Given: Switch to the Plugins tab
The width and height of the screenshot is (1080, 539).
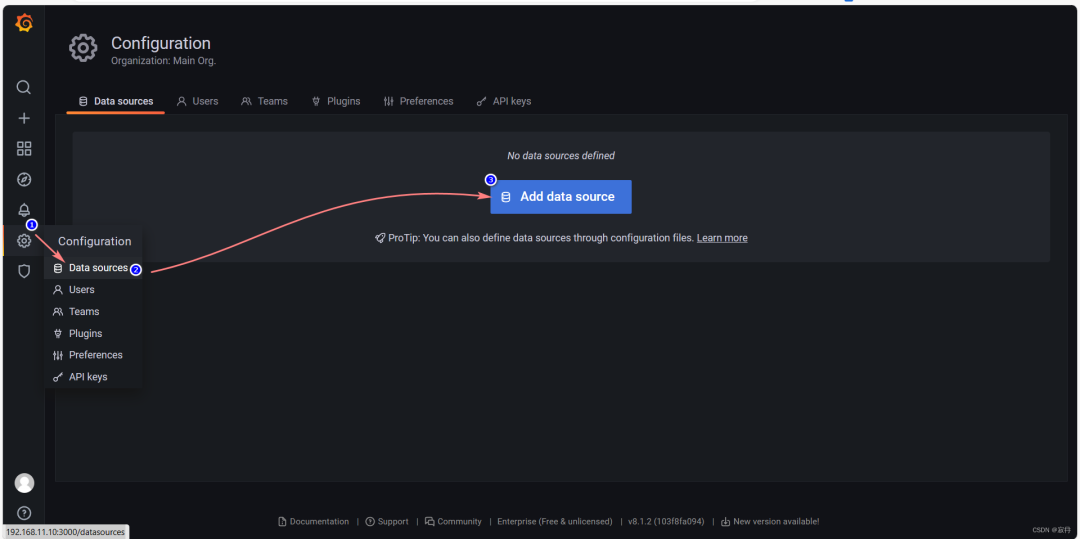Looking at the screenshot, I should 336,101.
